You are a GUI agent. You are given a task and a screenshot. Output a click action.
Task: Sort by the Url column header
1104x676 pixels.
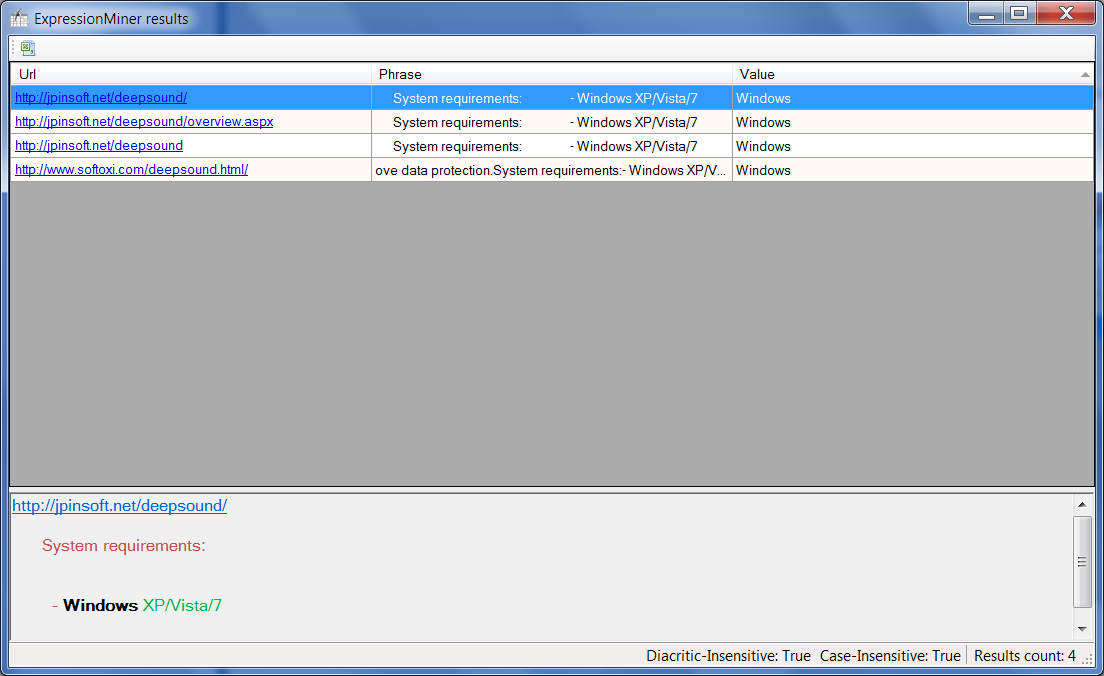(x=191, y=74)
